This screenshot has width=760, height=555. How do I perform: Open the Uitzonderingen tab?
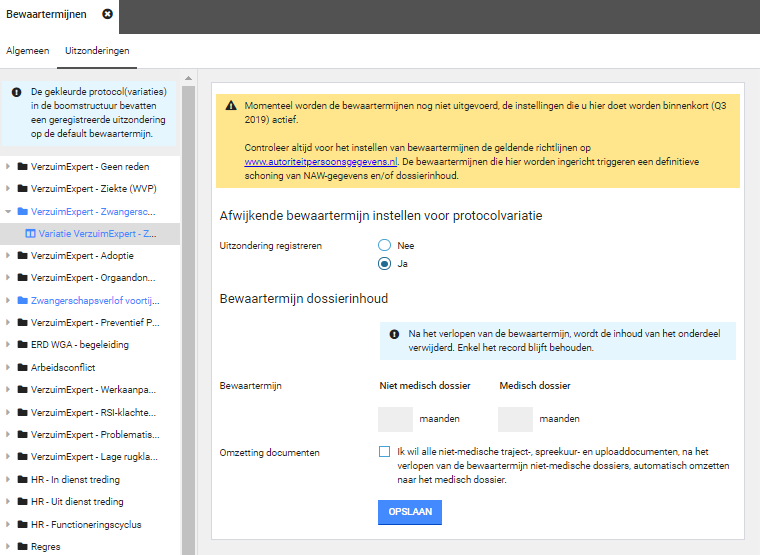pyautogui.click(x=97, y=50)
